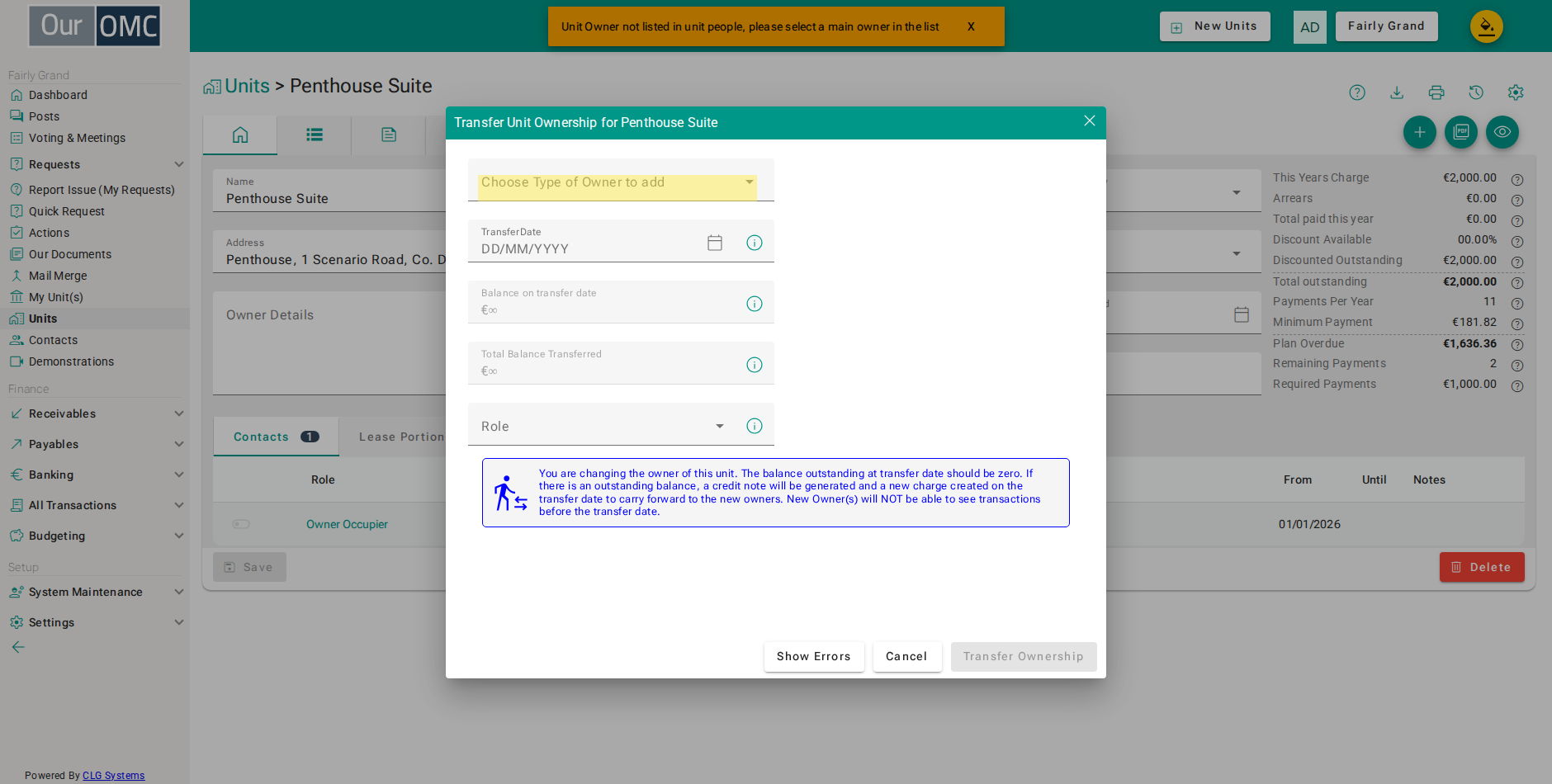Image resolution: width=1552 pixels, height=784 pixels.
Task: Click the print icon in page toolbar
Action: 1436,92
